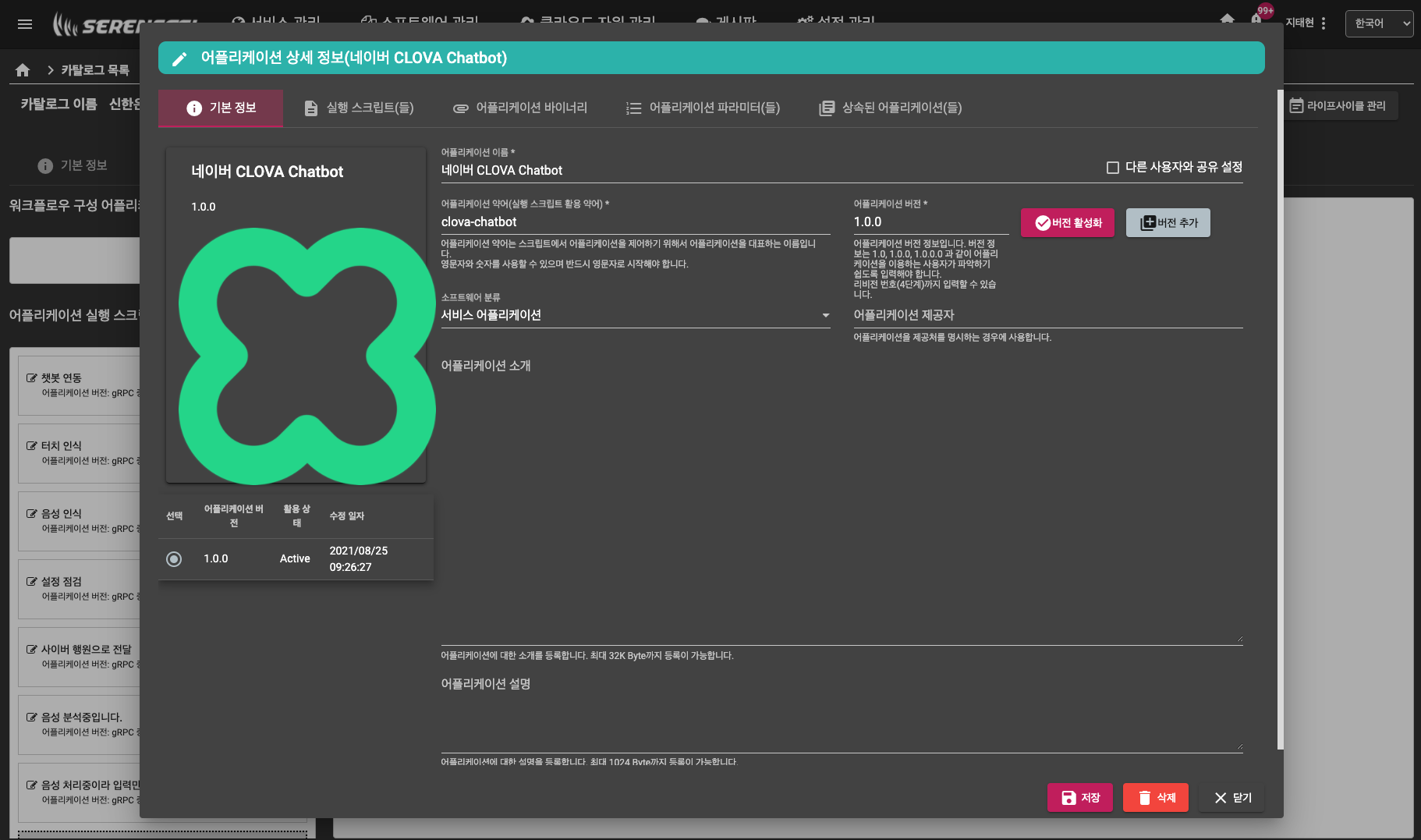Enable 다른 사용자와 공유 설정 checkbox

(x=1113, y=168)
